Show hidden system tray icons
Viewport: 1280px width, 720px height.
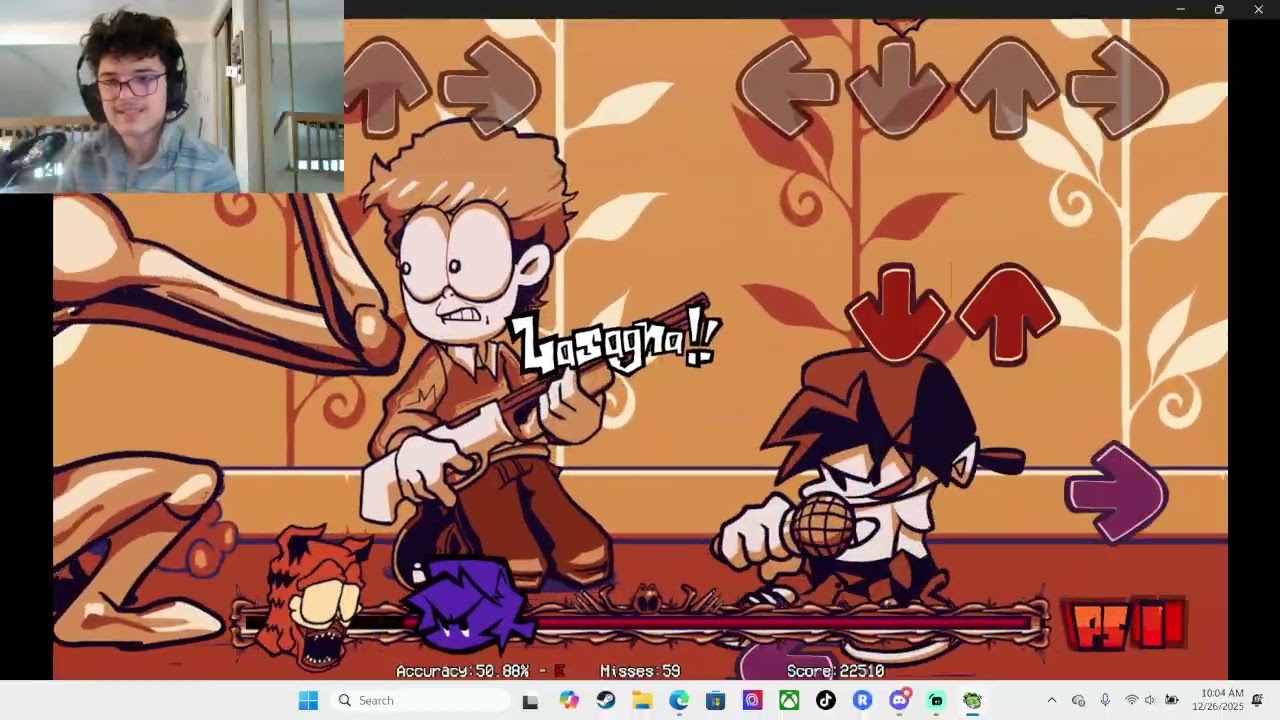point(1051,700)
